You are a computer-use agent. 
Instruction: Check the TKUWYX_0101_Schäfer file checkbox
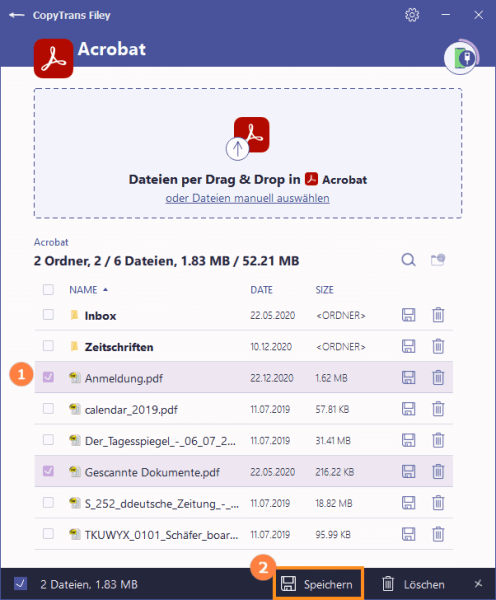(x=48, y=534)
